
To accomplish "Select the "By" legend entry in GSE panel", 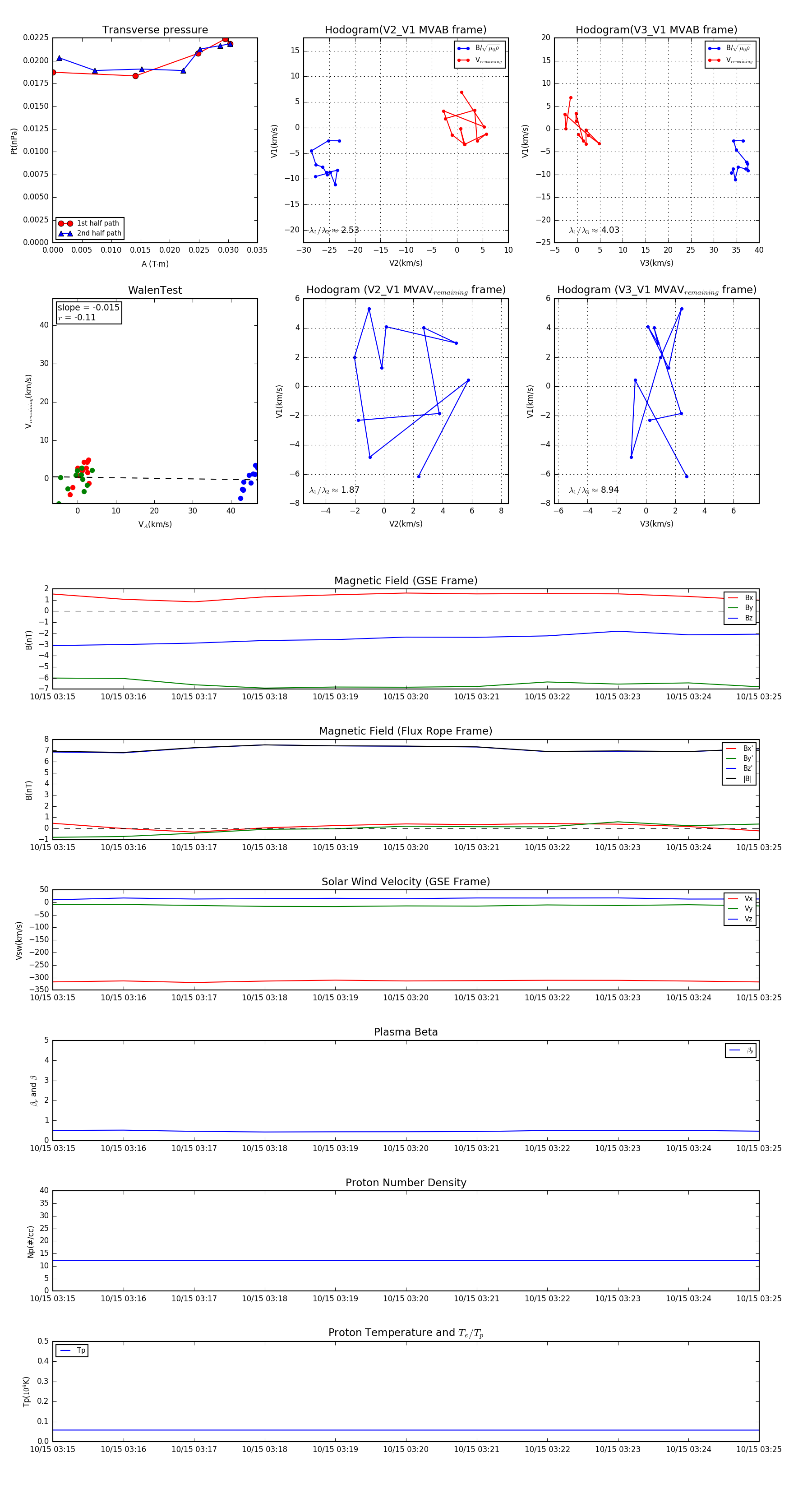I will (x=740, y=607).
